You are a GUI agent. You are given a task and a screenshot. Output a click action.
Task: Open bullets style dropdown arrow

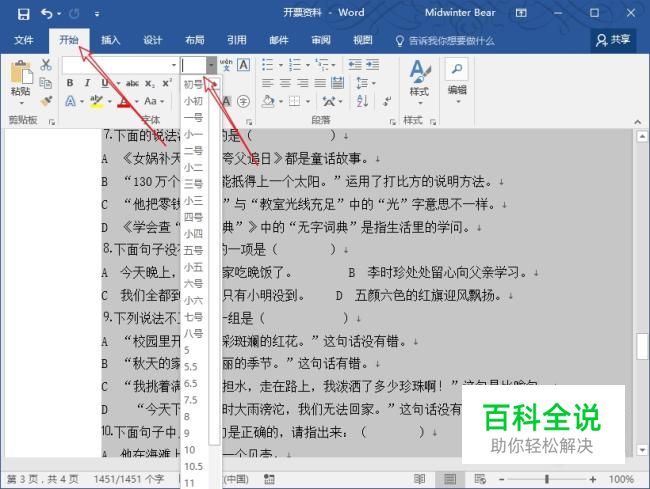pos(280,65)
